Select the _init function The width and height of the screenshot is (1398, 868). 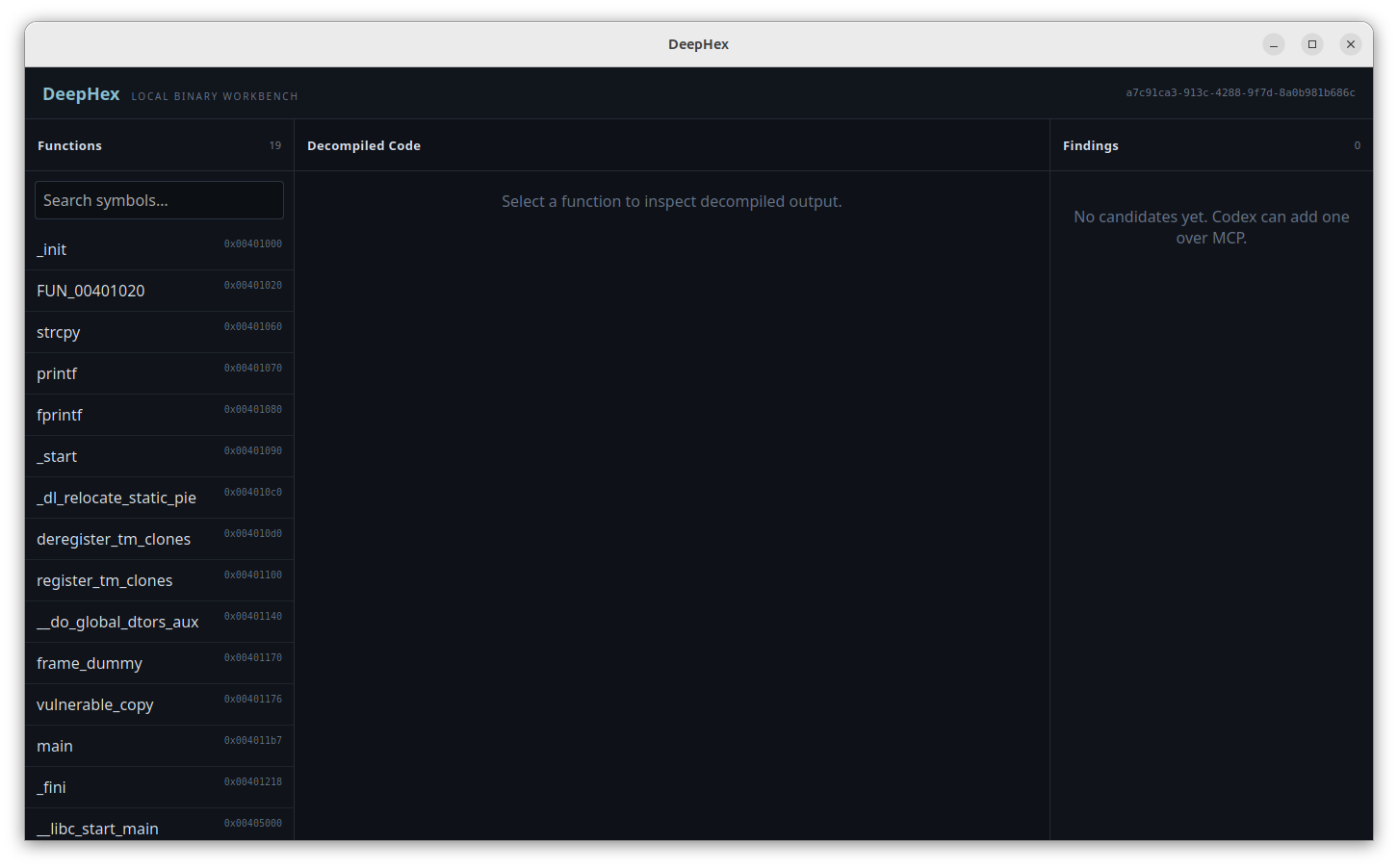(159, 249)
